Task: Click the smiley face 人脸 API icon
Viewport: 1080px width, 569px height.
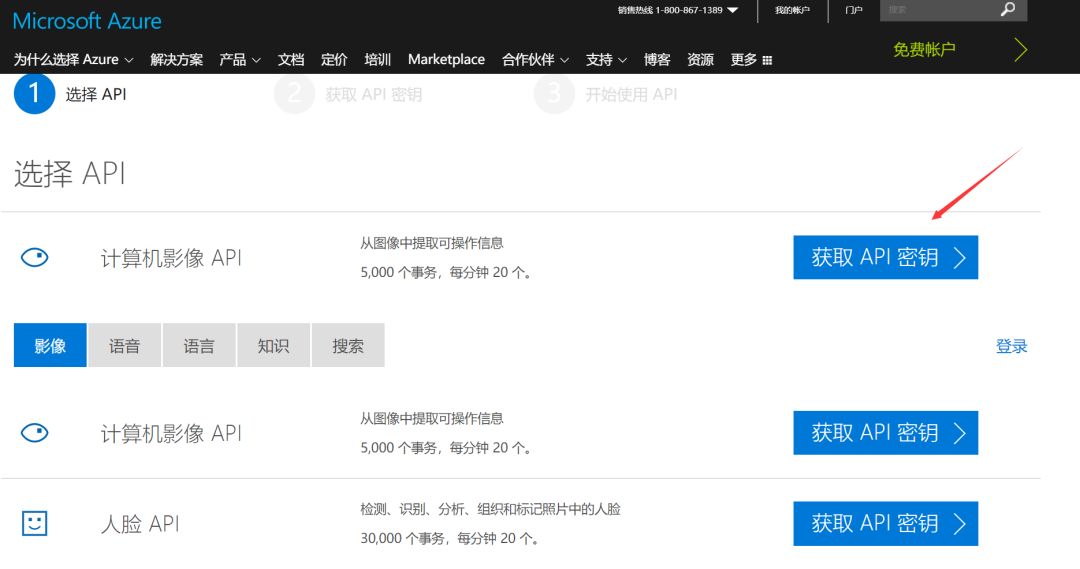Action: (x=34, y=523)
